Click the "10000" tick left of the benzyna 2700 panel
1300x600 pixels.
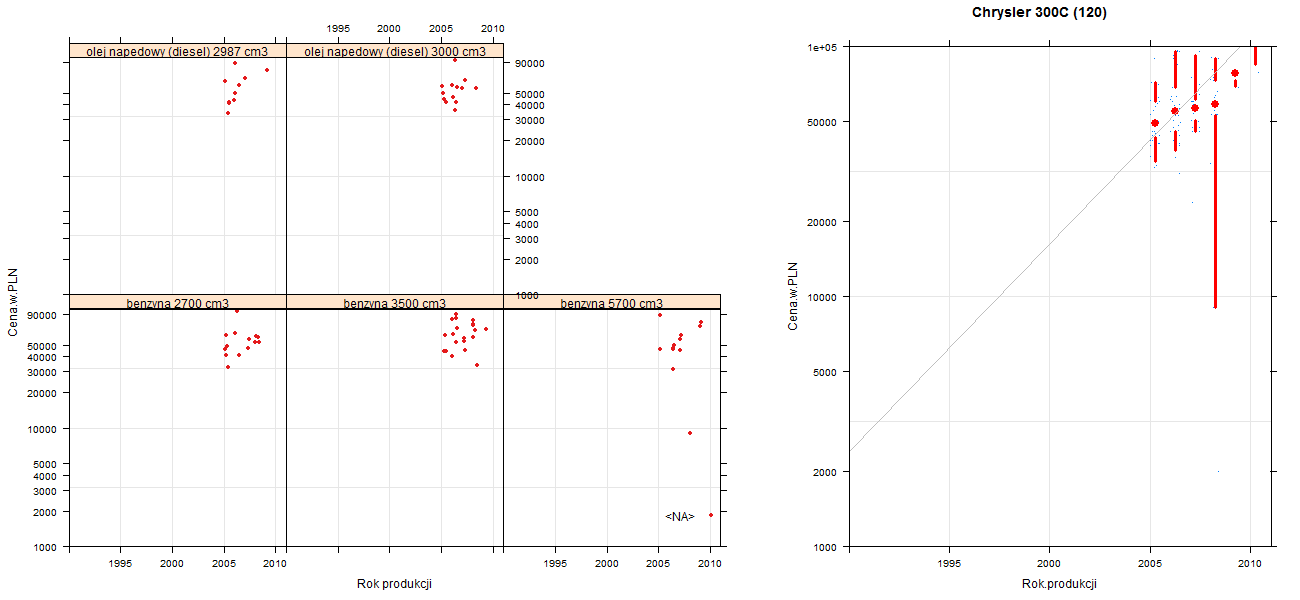(44, 429)
